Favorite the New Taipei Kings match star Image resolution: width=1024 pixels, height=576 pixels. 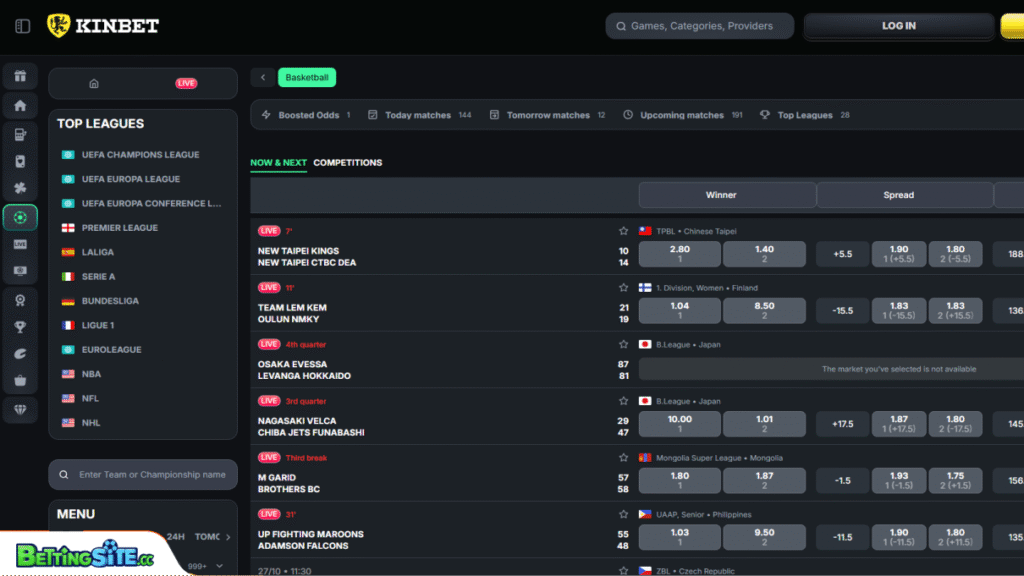click(x=624, y=231)
